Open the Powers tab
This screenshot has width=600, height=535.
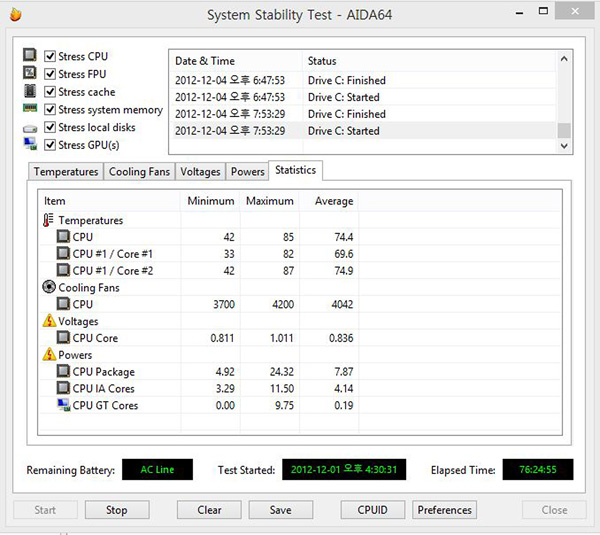pos(248,171)
